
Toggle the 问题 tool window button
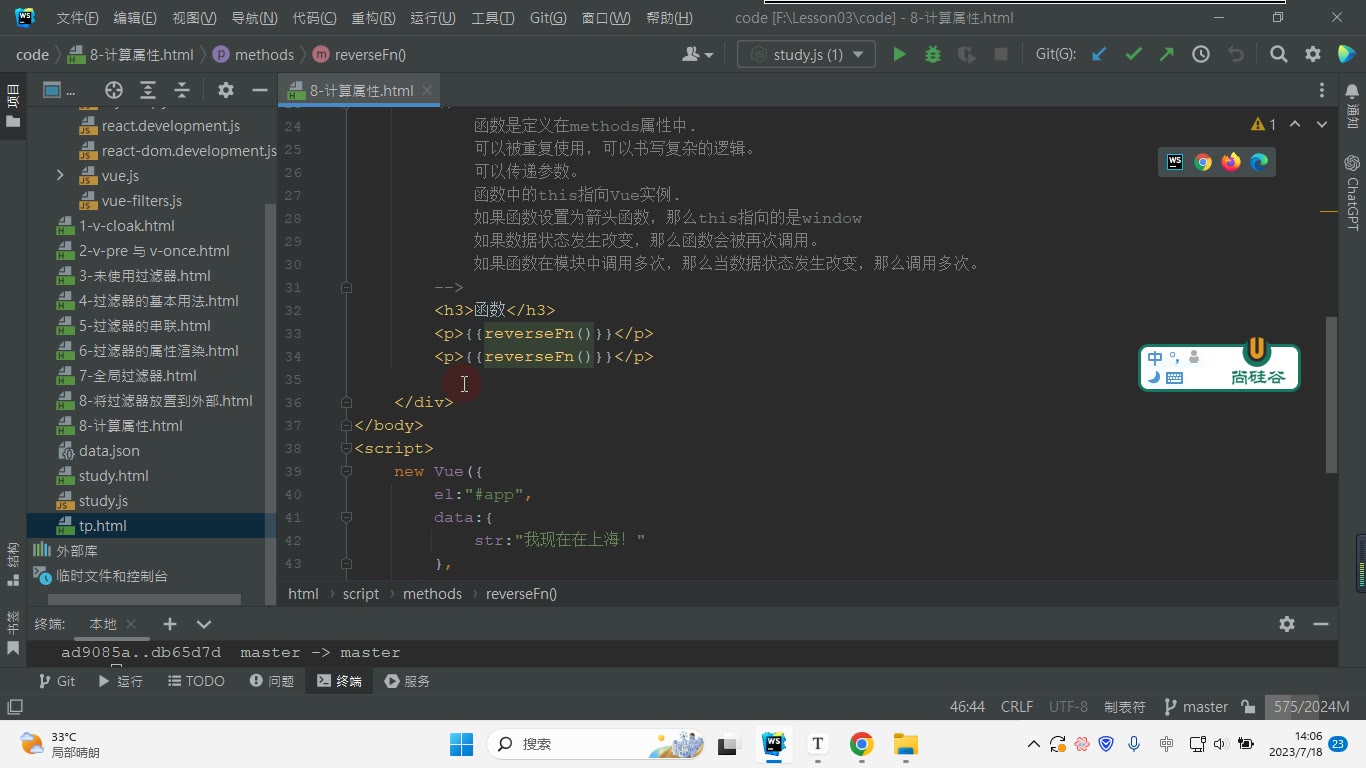tap(271, 681)
